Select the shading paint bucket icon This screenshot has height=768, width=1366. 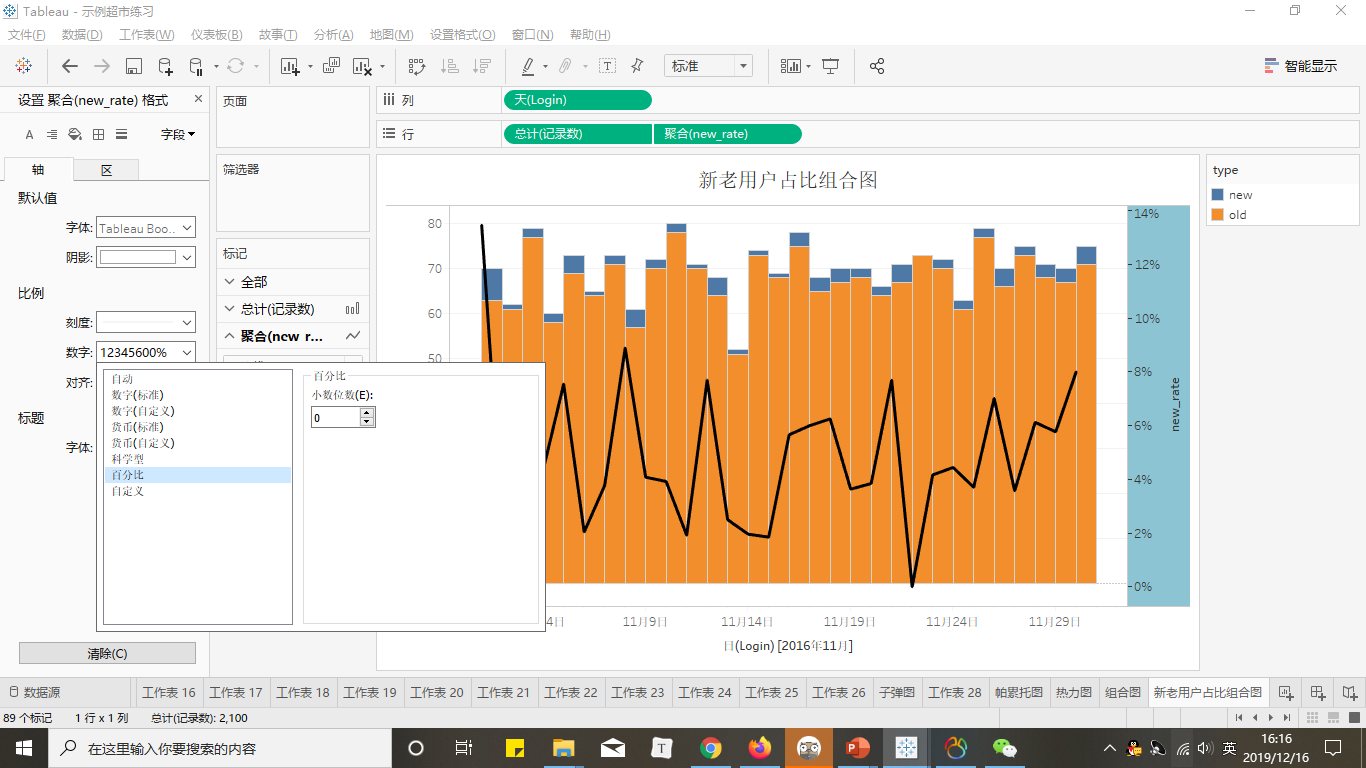coord(75,134)
